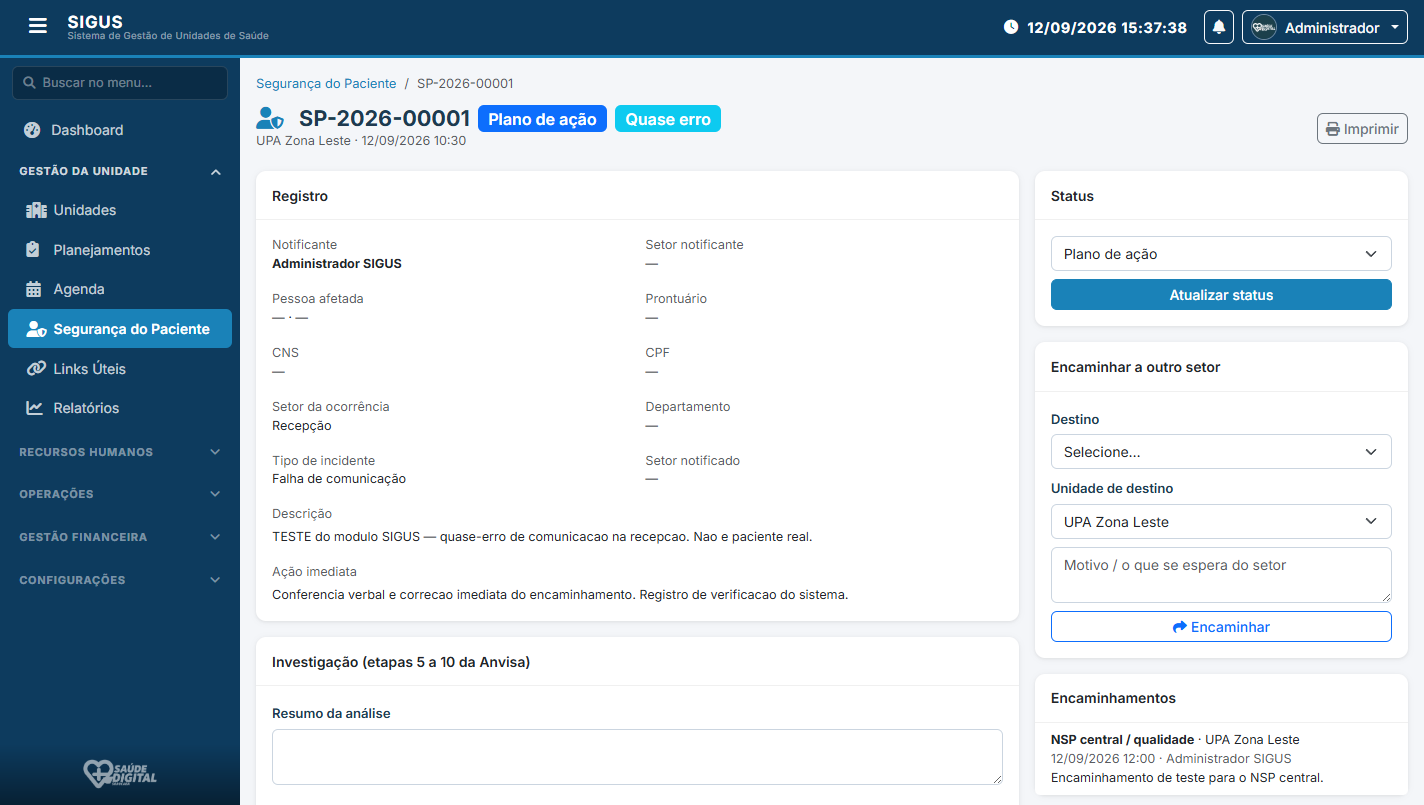1424x805 pixels.
Task: Click the Links Úteis chain icon
Action: [x=36, y=369]
